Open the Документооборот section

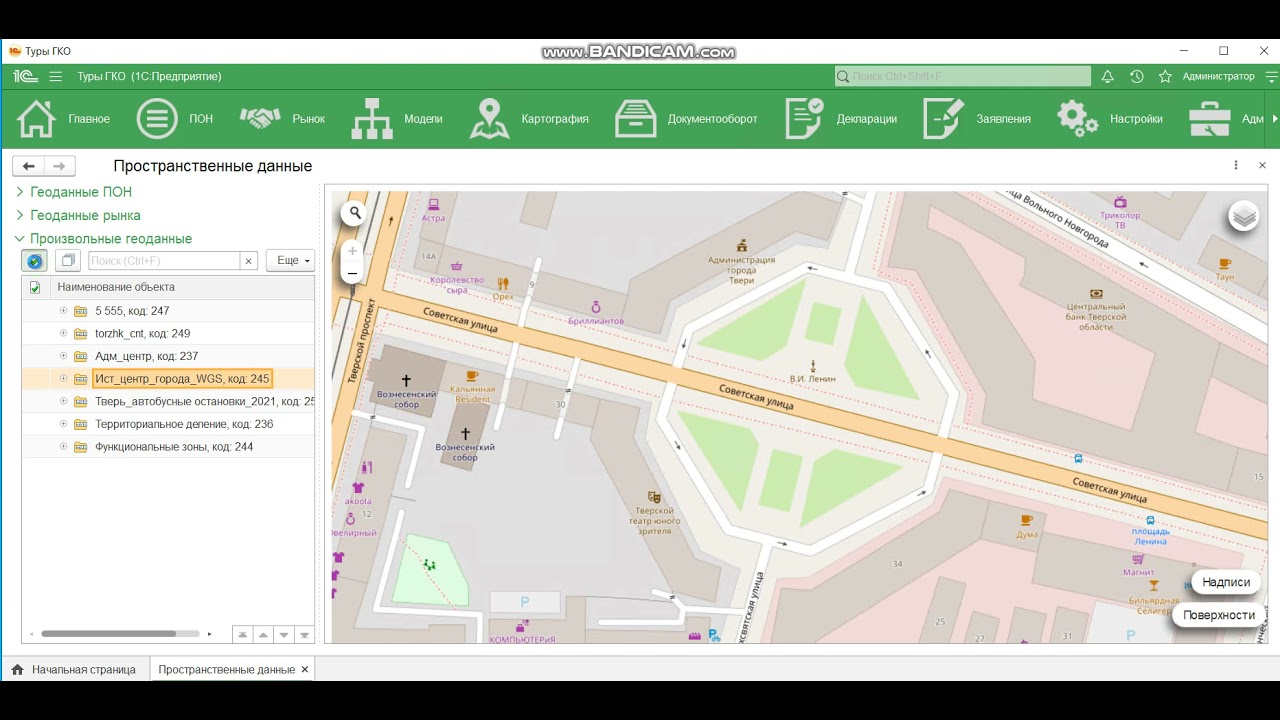coord(686,119)
